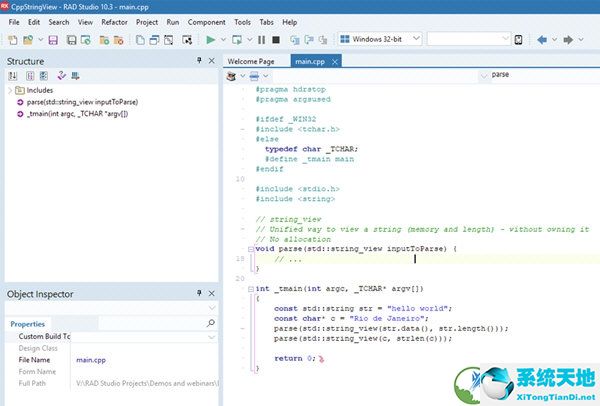
Task: Click the Remove File from Project icon
Action: click(x=119, y=40)
